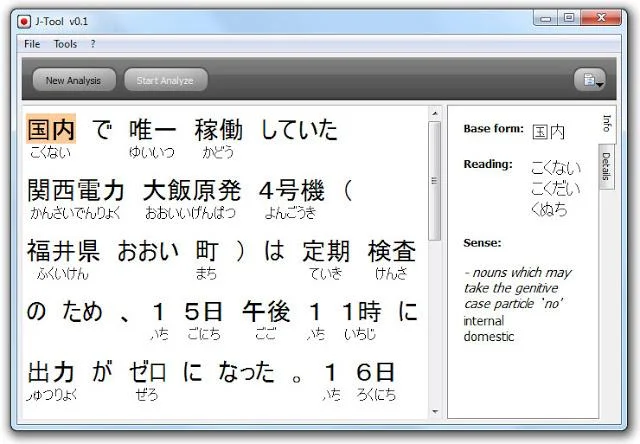Click the reading こくだい in info panel
This screenshot has height=444, width=640.
tap(556, 189)
